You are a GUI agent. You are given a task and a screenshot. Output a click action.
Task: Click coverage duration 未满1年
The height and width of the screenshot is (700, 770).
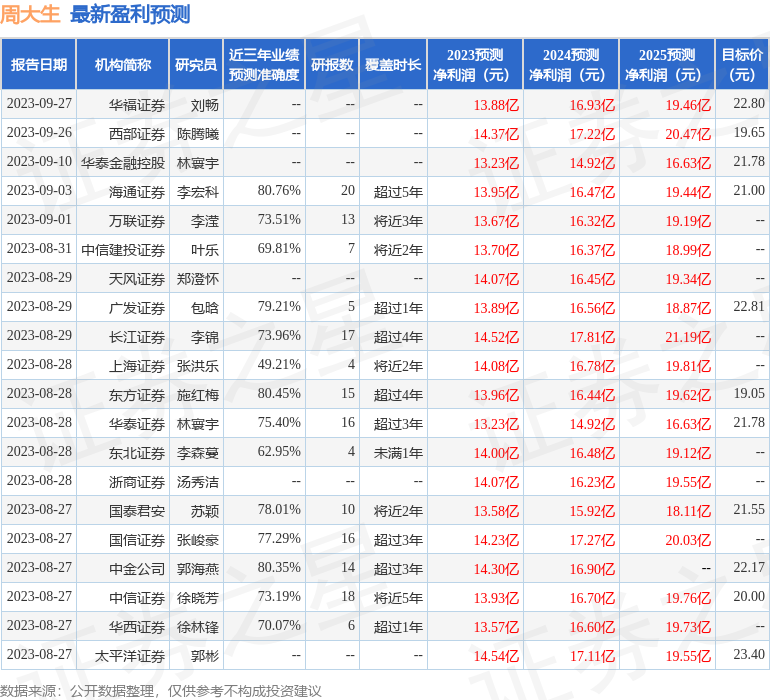coord(398,453)
